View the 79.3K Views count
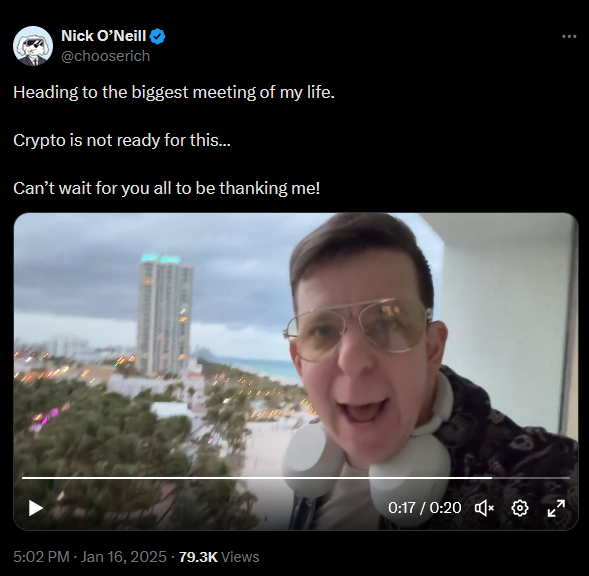589x576 pixels. [x=219, y=557]
